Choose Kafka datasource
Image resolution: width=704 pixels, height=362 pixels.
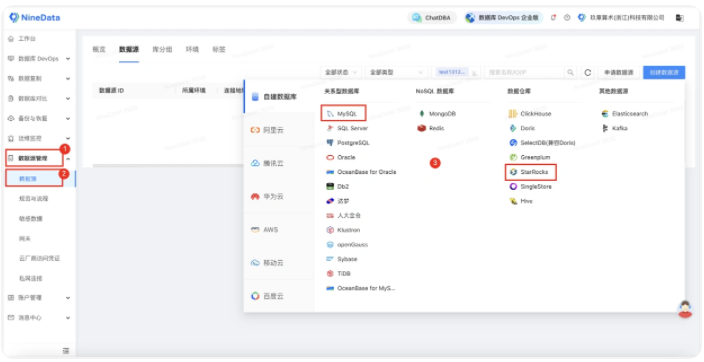(x=615, y=128)
